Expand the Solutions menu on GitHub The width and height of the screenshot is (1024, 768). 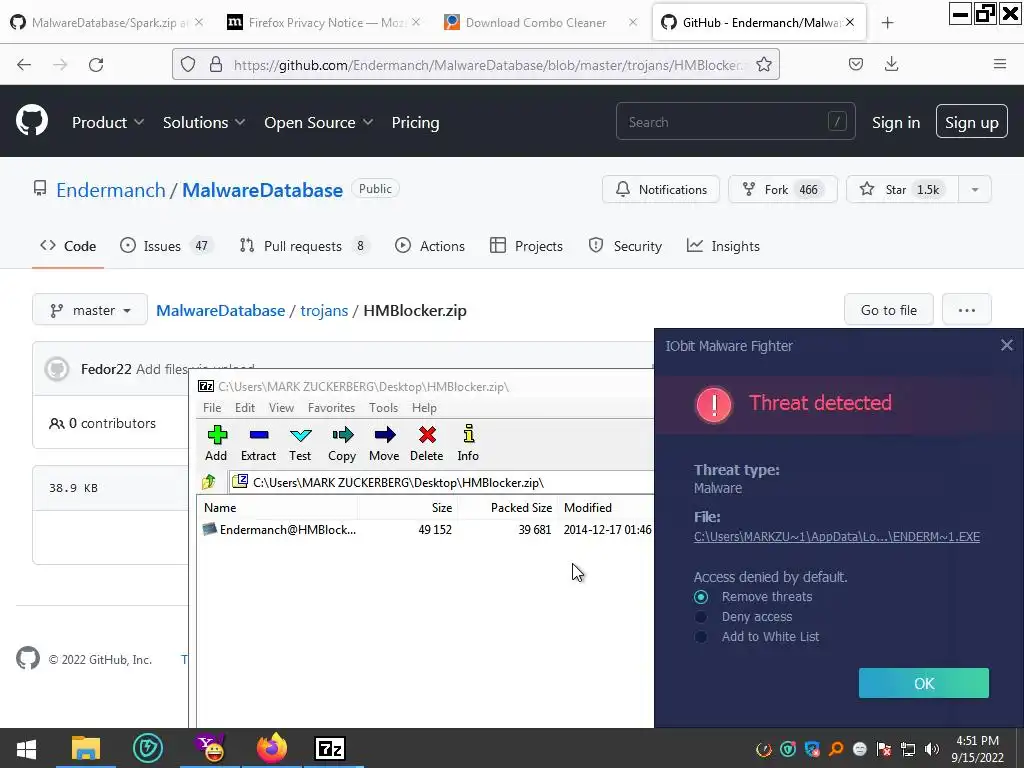coord(204,122)
